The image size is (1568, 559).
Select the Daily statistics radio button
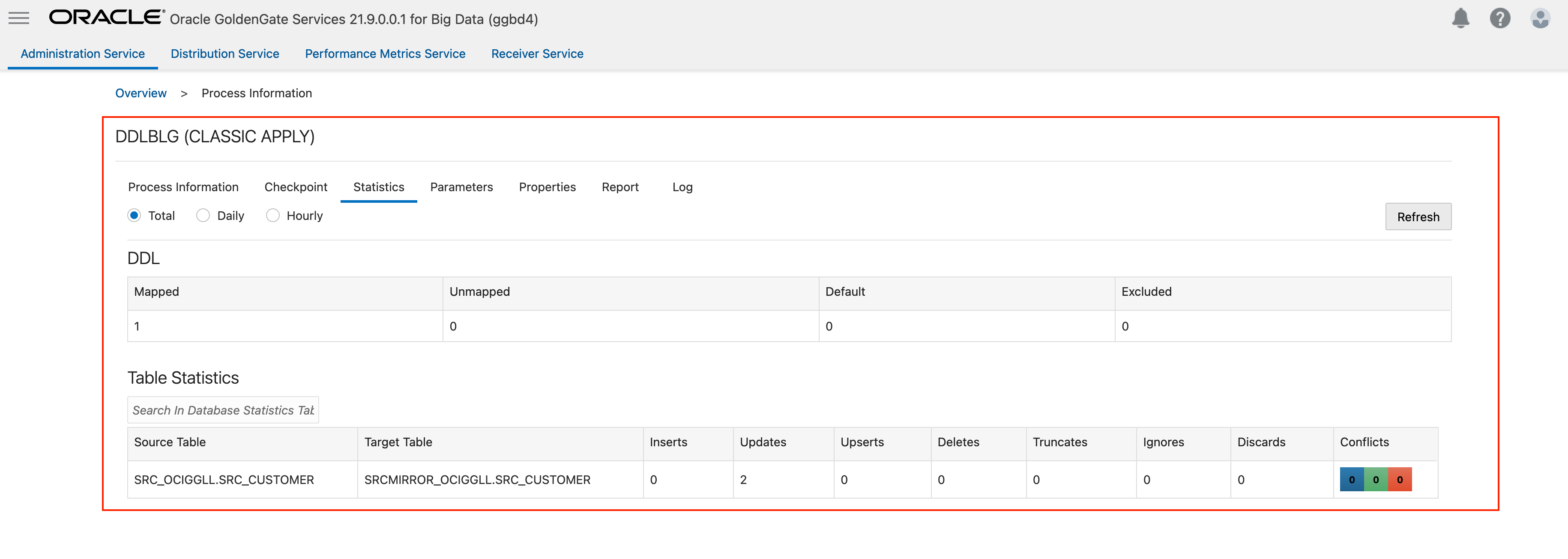203,216
